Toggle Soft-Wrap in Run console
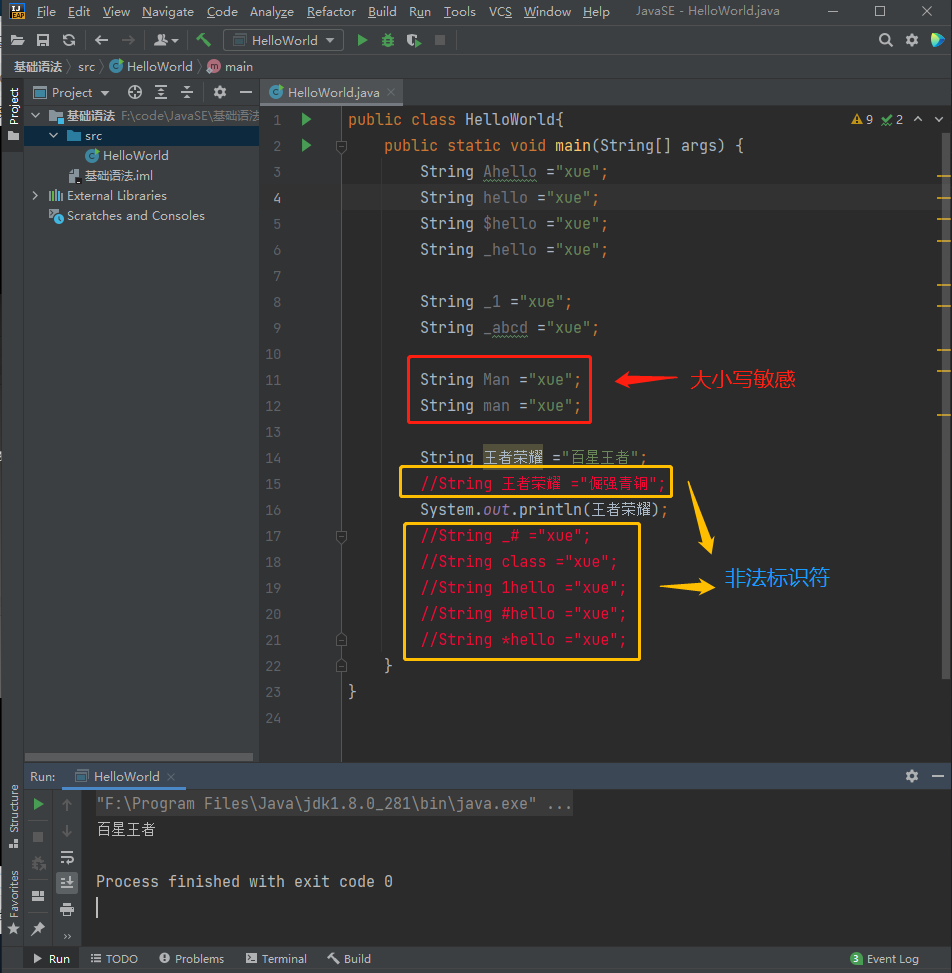This screenshot has width=952, height=973. tap(67, 858)
